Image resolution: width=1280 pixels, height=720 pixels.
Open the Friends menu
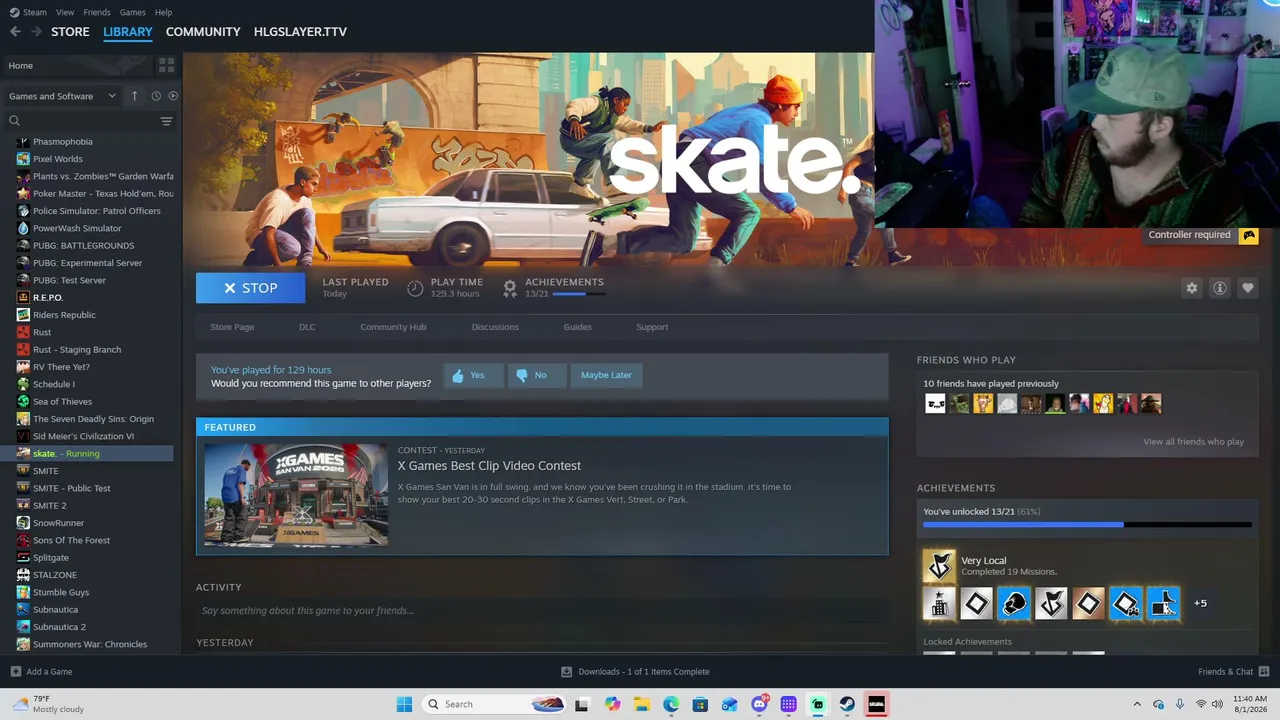[x=97, y=12]
